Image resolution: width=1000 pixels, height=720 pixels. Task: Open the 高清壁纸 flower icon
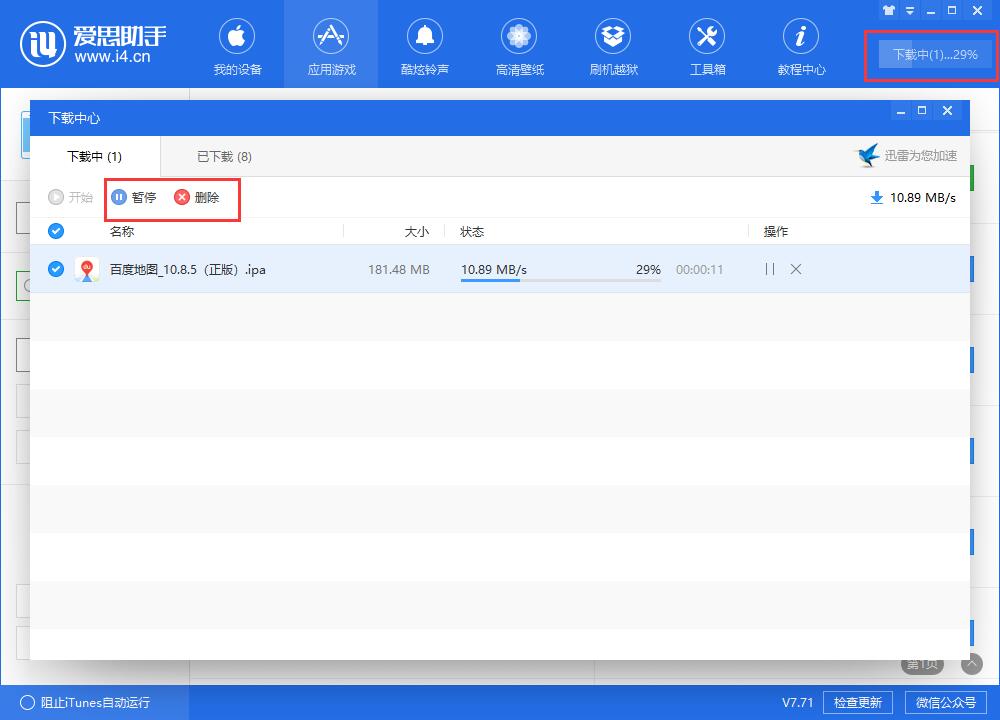click(x=518, y=36)
